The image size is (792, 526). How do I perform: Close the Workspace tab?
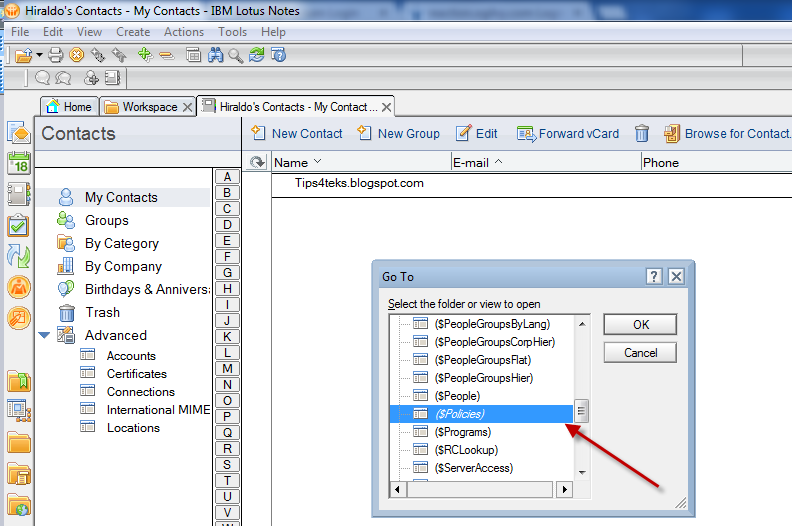pyautogui.click(x=187, y=107)
